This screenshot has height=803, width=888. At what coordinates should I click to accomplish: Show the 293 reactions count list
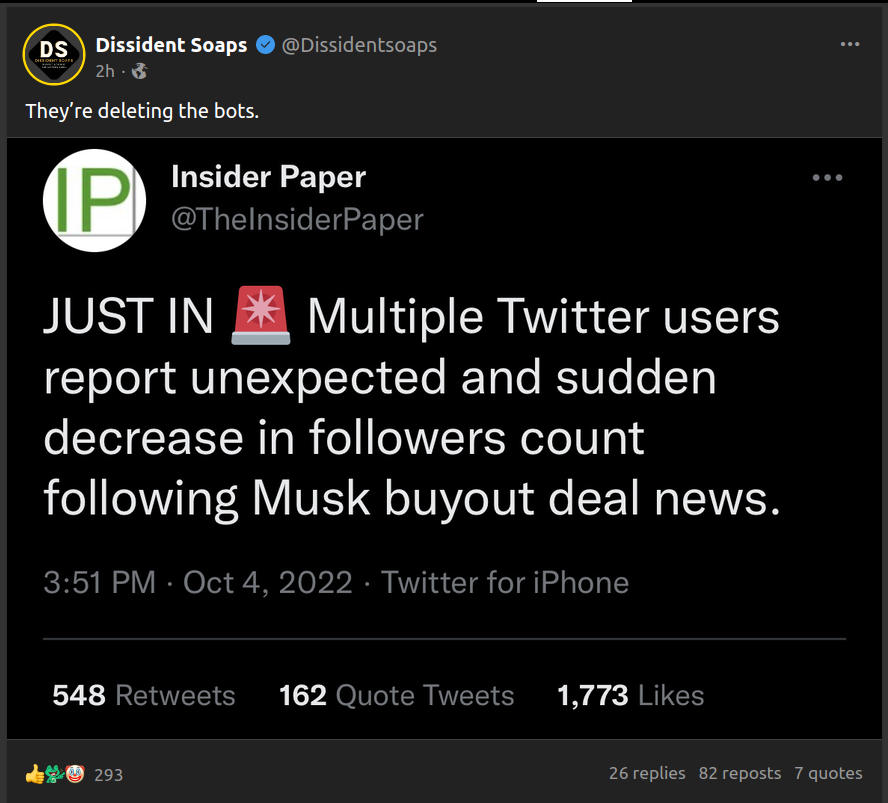pos(108,774)
